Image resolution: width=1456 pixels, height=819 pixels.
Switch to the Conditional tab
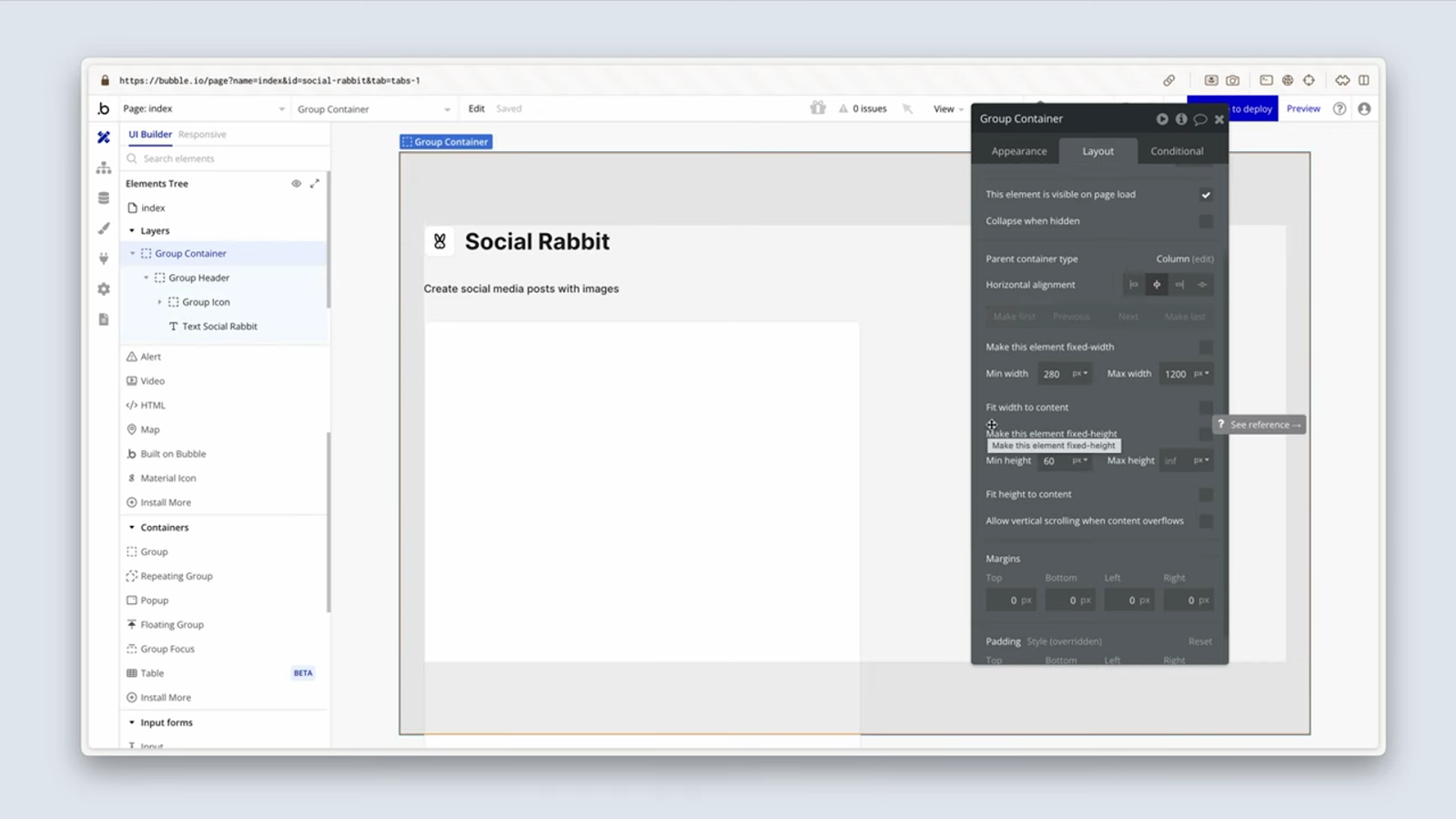pyautogui.click(x=1177, y=151)
